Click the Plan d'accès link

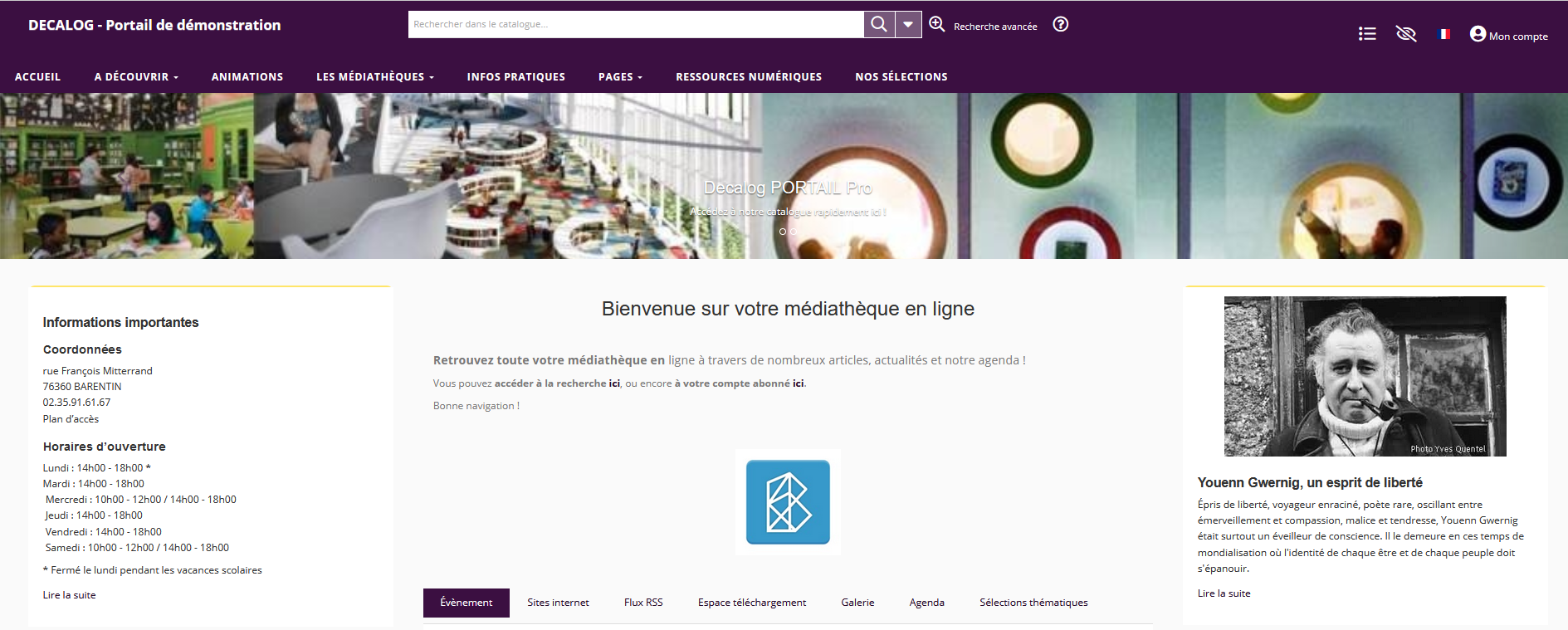point(71,419)
